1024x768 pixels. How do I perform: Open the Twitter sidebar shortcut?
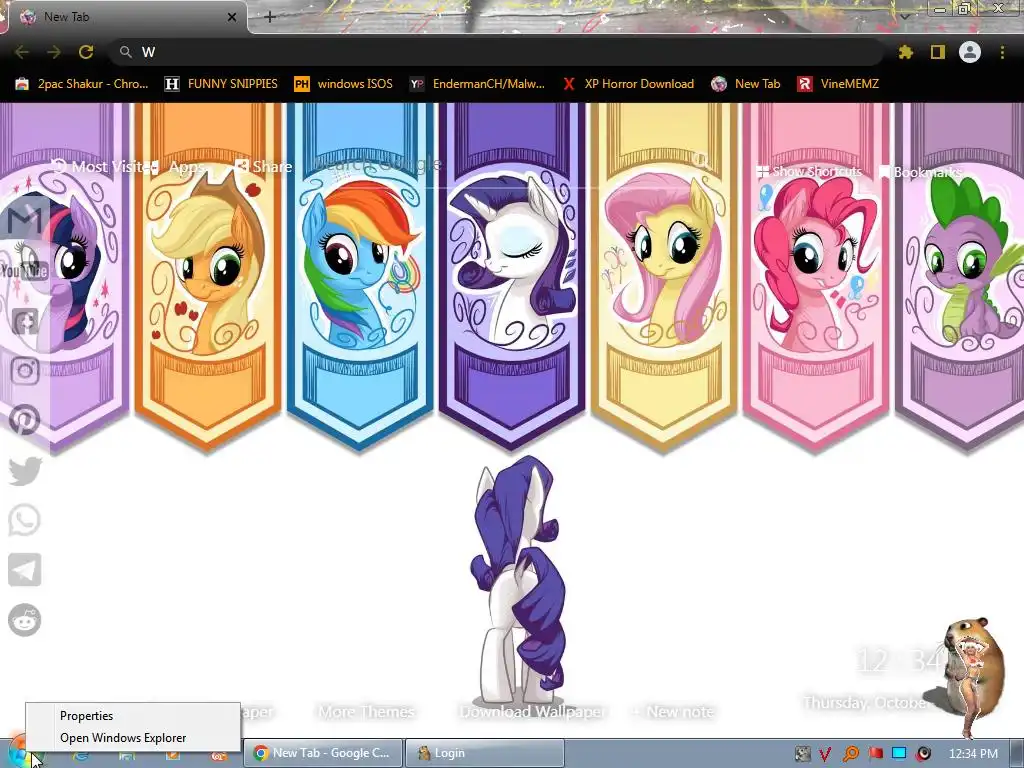coord(25,470)
